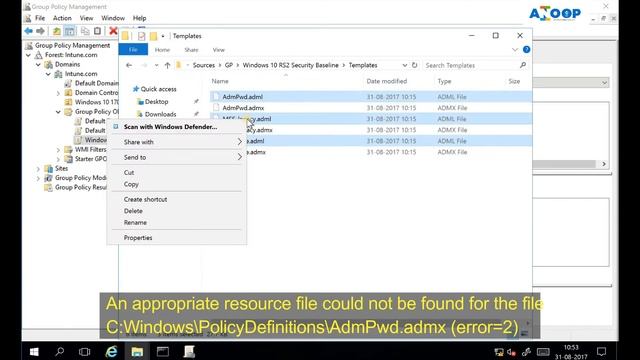Screen dimensions: 640x360
Task: Open the Window menu in GPMC
Action: click(113, 18)
